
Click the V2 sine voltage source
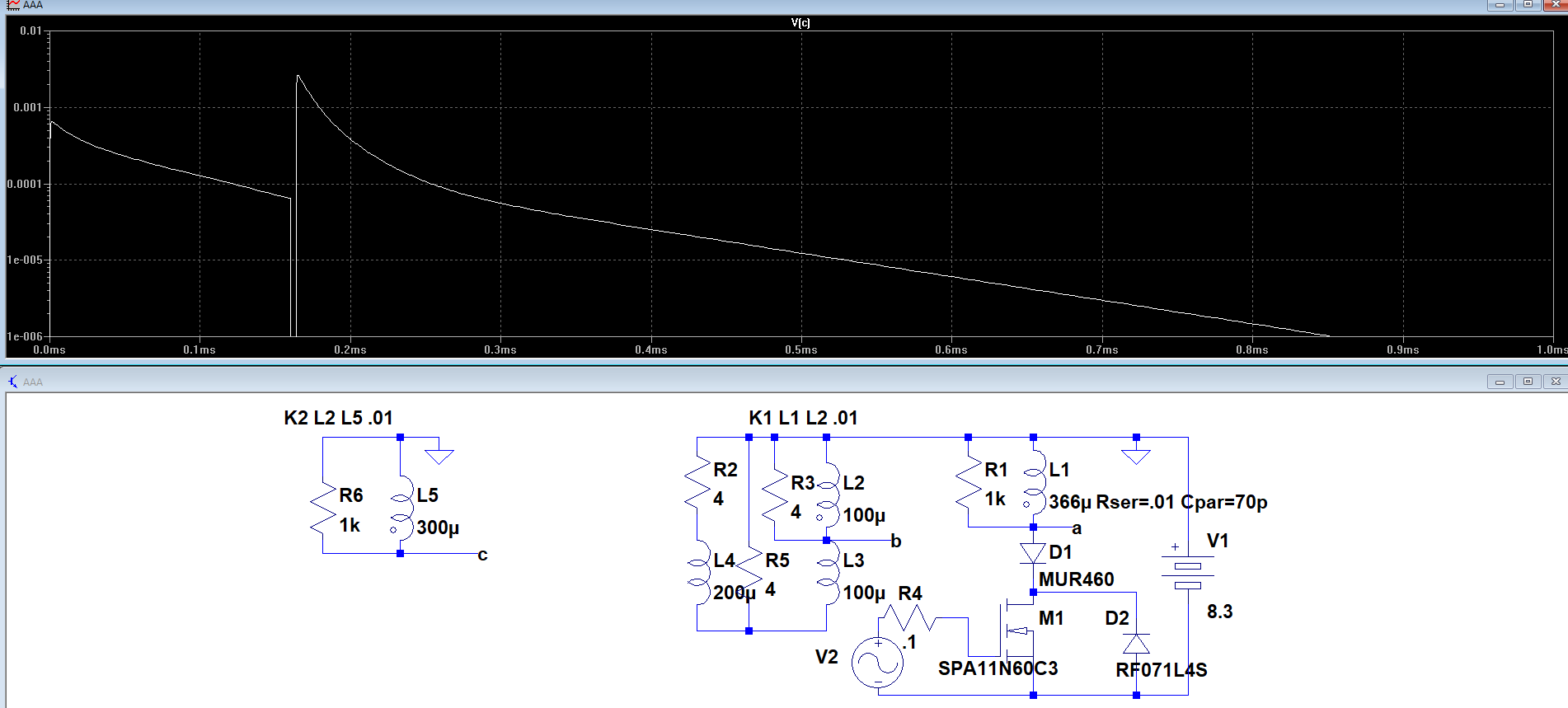pyautogui.click(x=877, y=662)
